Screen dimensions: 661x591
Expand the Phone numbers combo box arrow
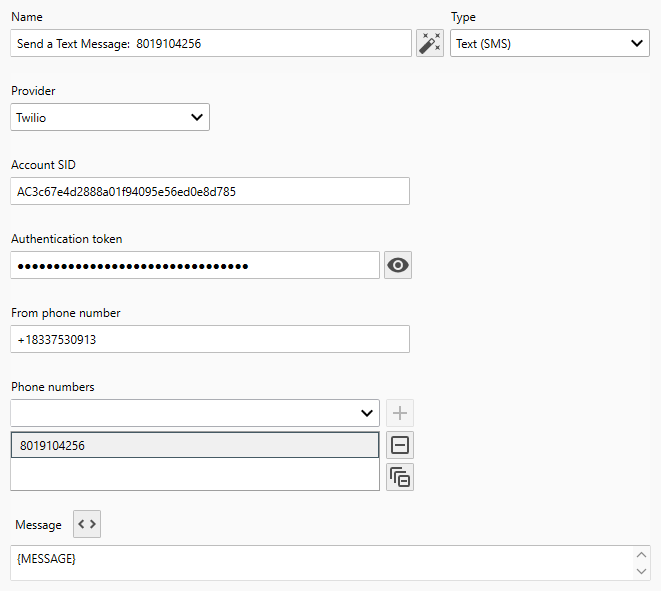pos(366,413)
